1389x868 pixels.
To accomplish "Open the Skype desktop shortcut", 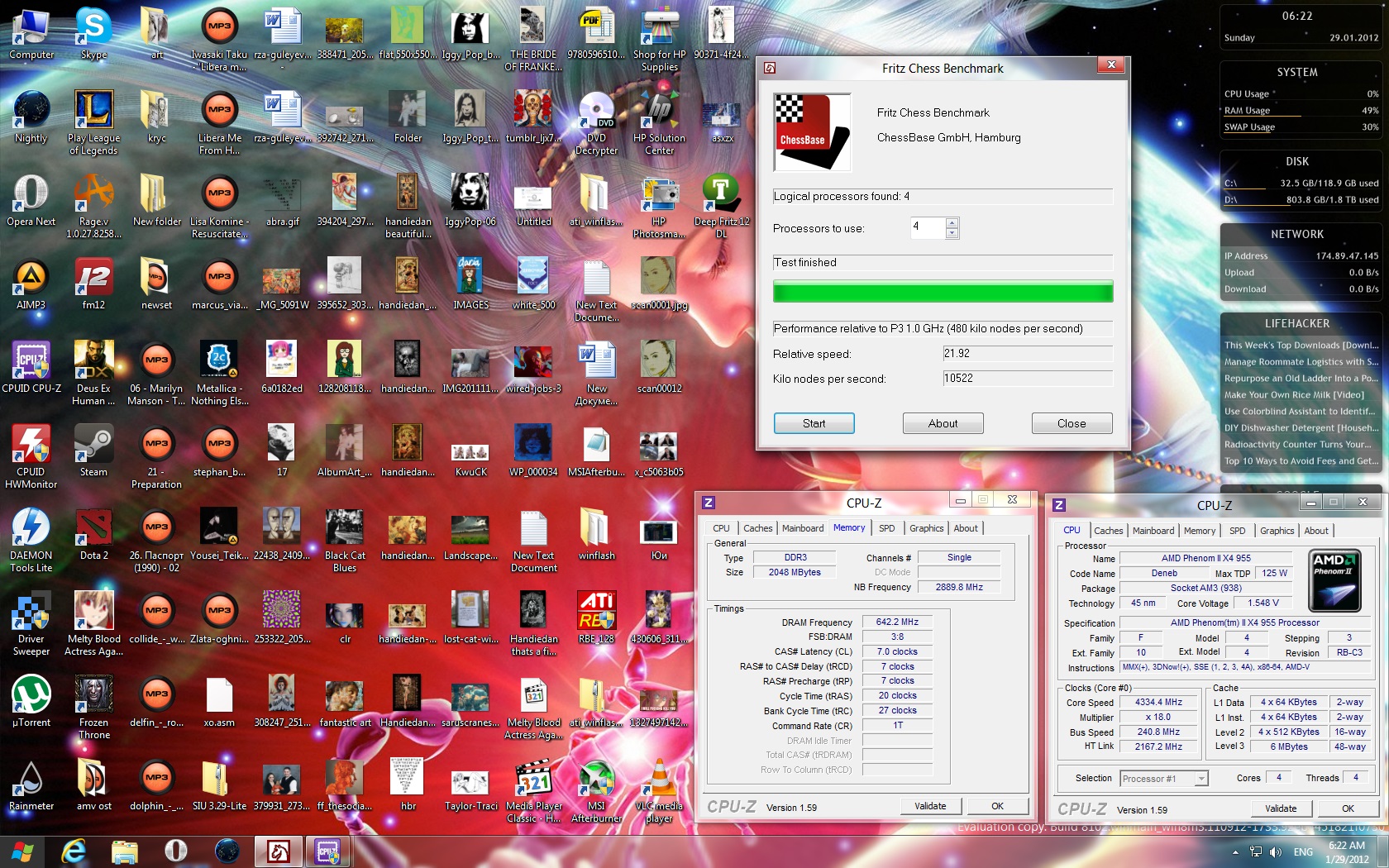I will tap(93, 33).
